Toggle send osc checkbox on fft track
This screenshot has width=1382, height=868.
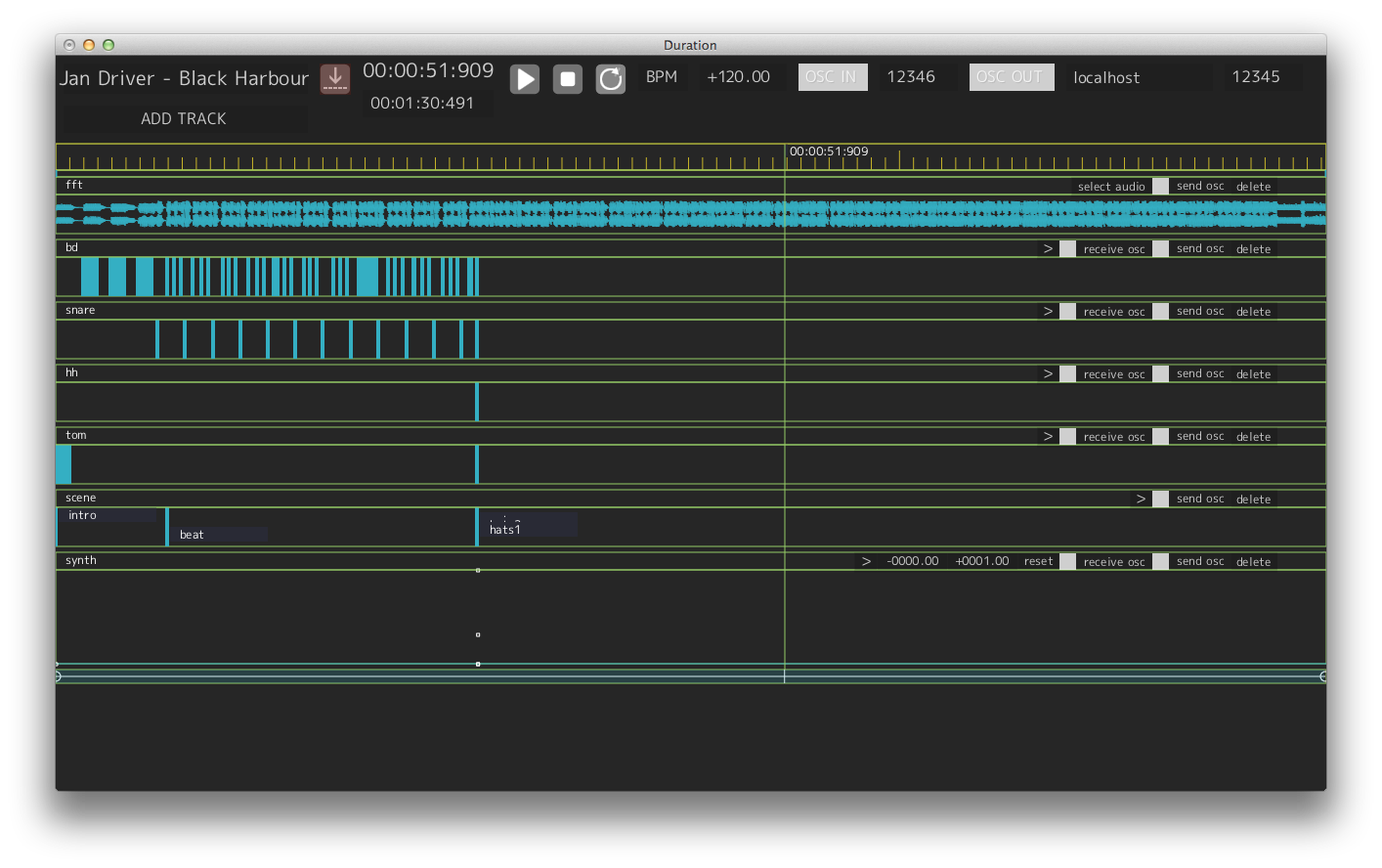click(x=1160, y=186)
